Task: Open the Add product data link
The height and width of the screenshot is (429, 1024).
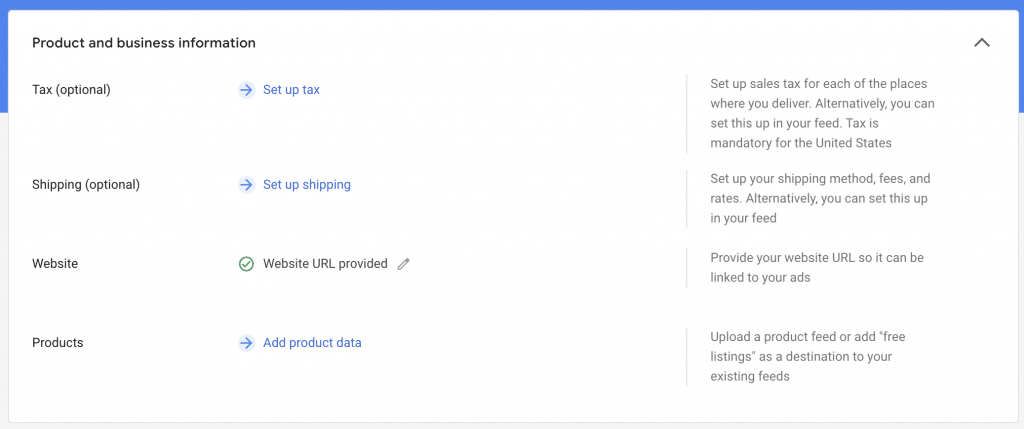Action: coord(312,343)
